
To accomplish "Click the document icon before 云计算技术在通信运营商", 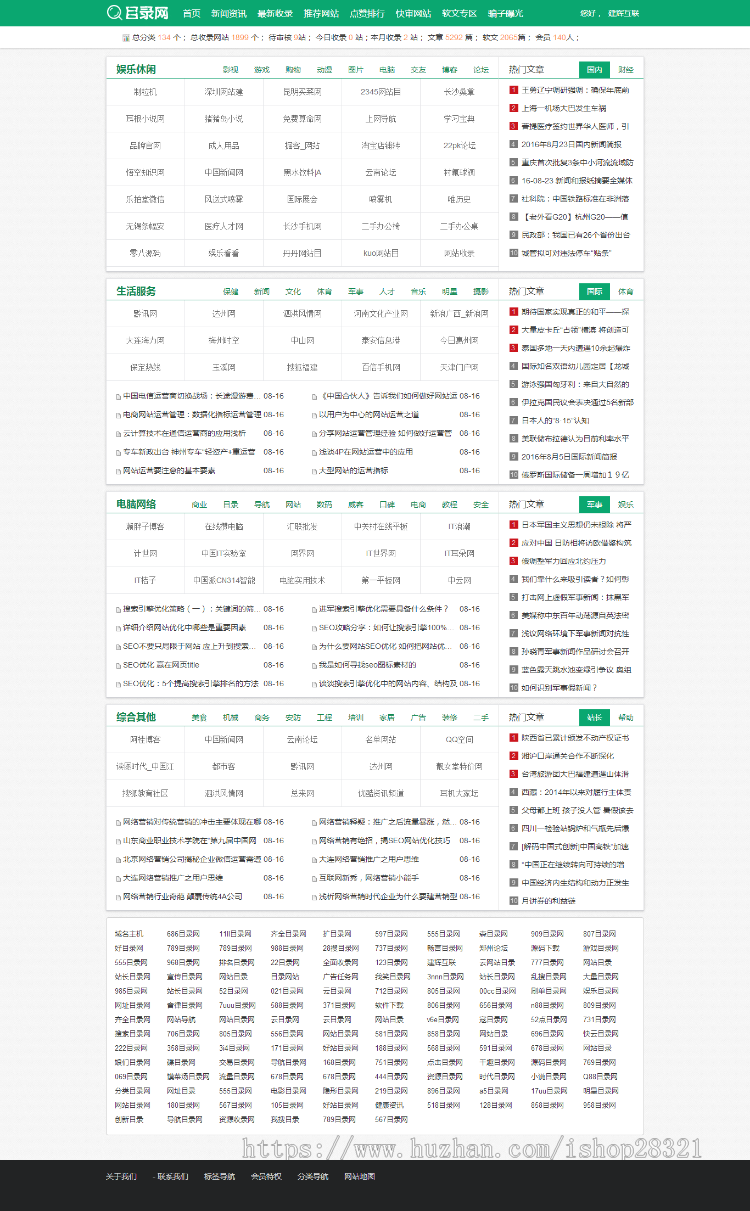I will coord(117,433).
